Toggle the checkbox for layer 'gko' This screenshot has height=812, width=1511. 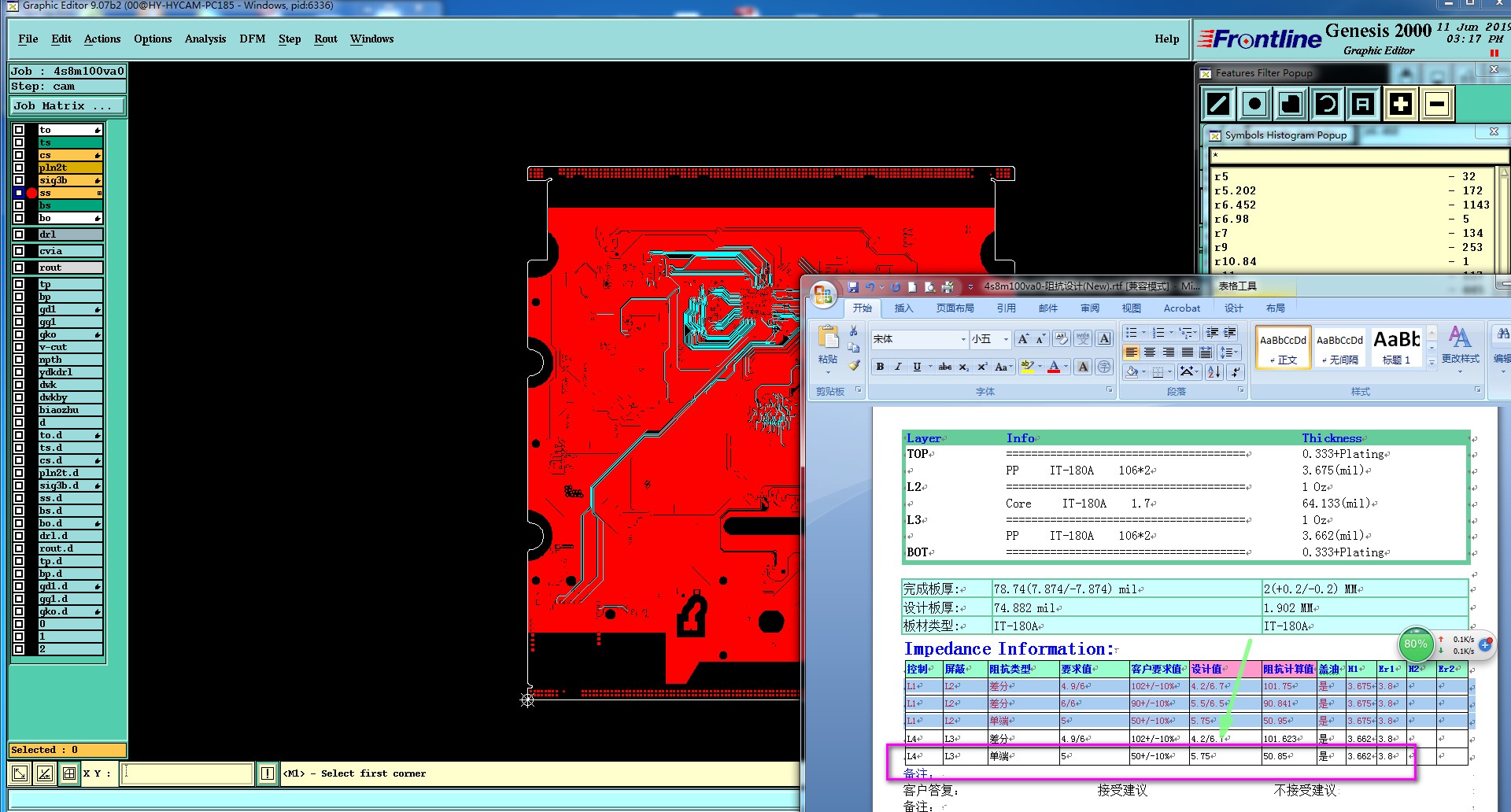pyautogui.click(x=19, y=334)
